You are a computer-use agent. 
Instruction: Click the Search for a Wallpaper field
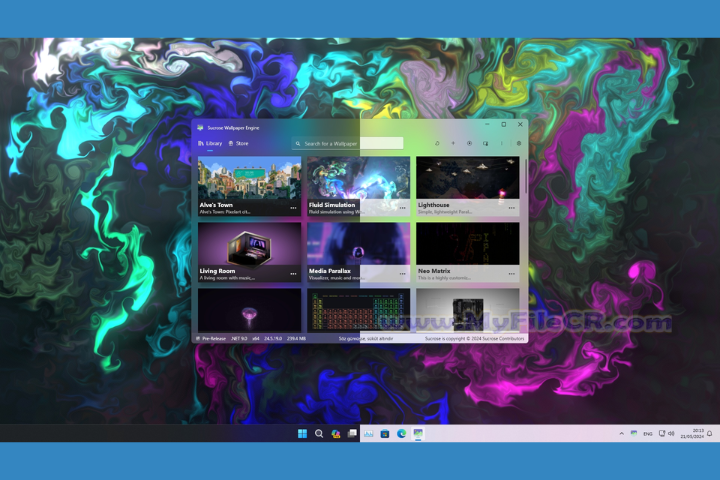[350, 143]
